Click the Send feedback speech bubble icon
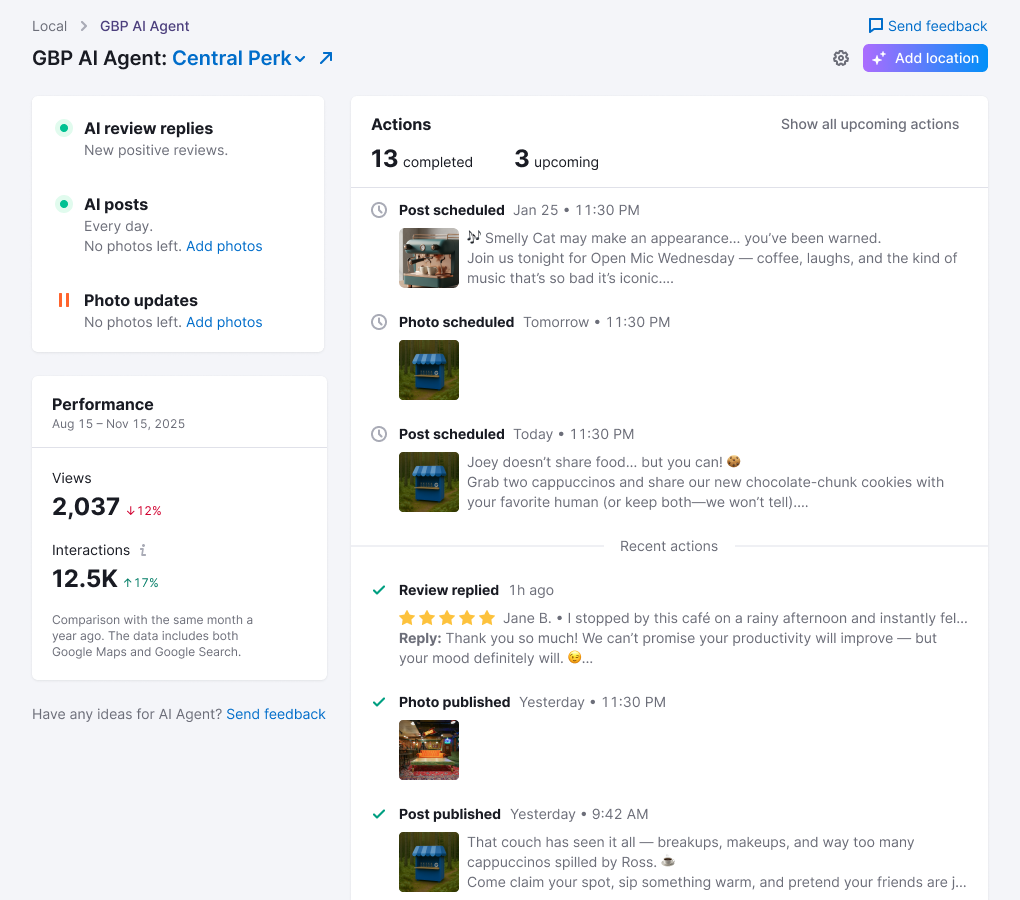The width and height of the screenshot is (1020, 900). pyautogui.click(x=876, y=25)
